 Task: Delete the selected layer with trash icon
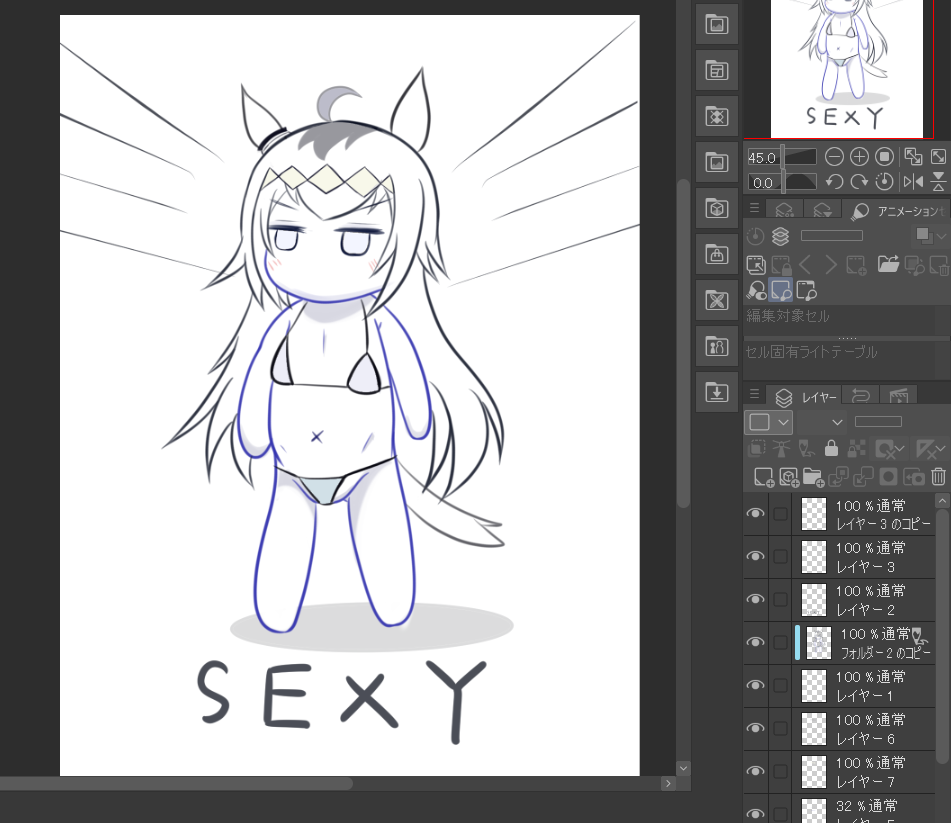[938, 477]
